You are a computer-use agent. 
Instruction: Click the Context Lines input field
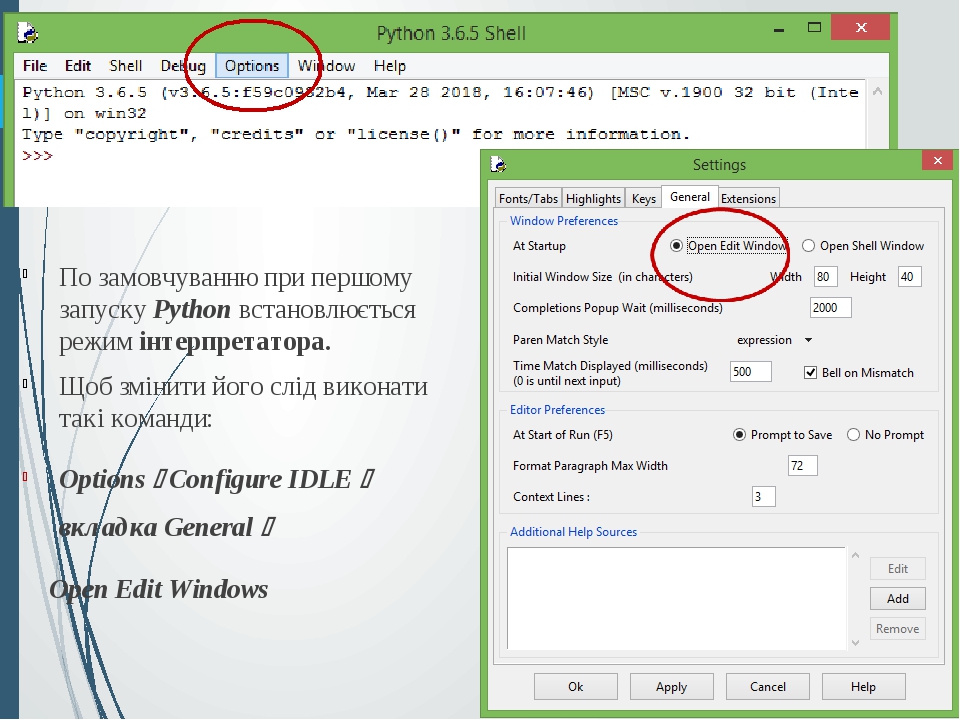763,496
